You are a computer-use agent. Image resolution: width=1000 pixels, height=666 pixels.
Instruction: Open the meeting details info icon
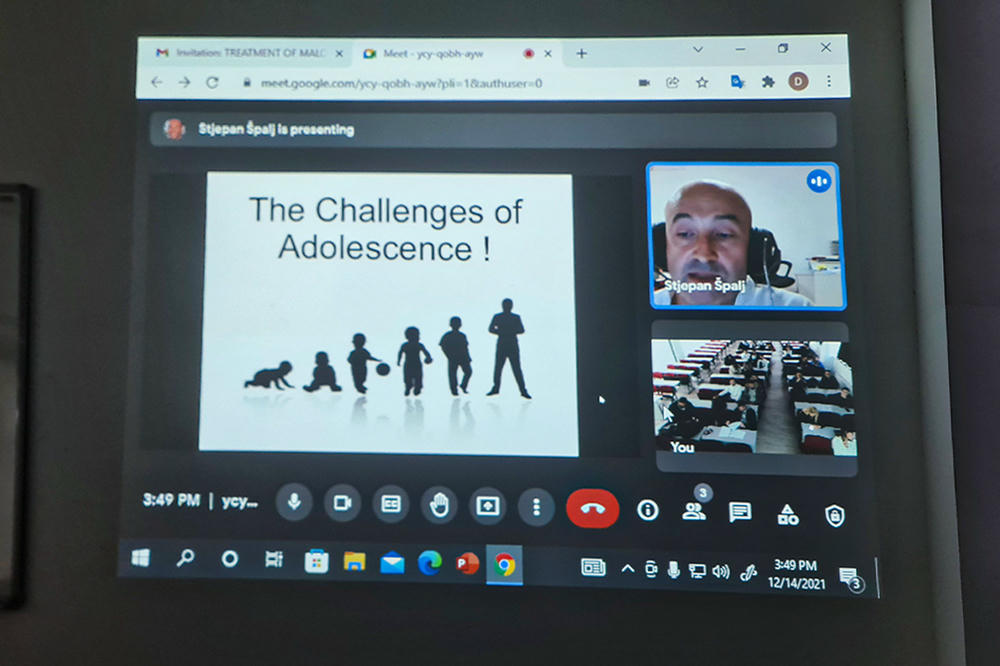point(648,510)
